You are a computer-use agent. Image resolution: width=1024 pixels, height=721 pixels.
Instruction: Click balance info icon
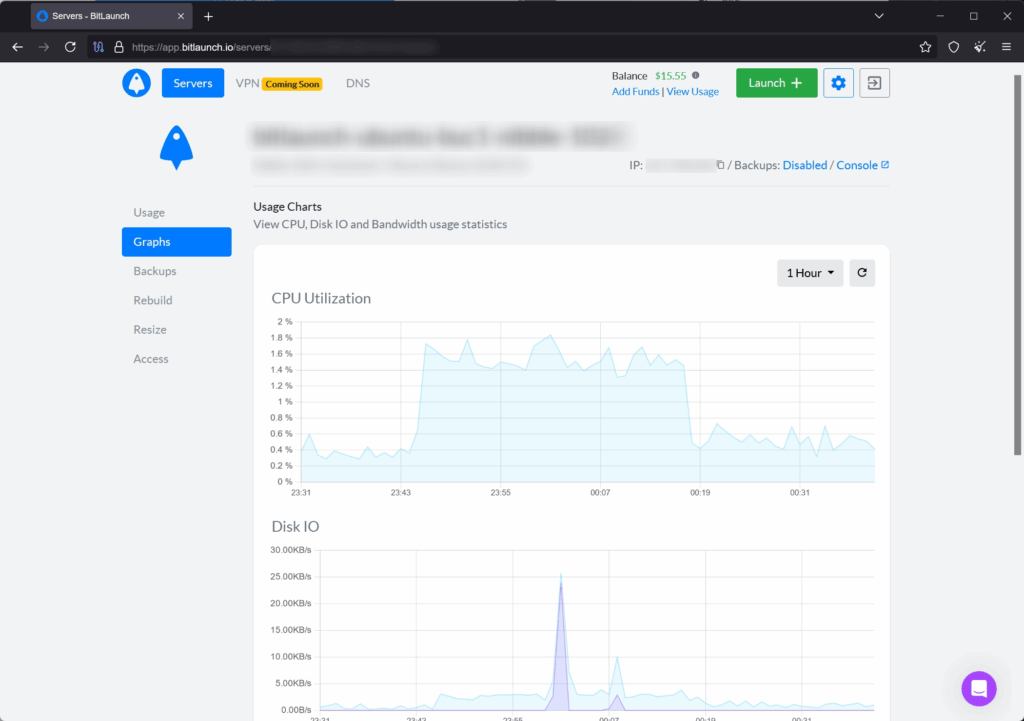click(x=696, y=76)
